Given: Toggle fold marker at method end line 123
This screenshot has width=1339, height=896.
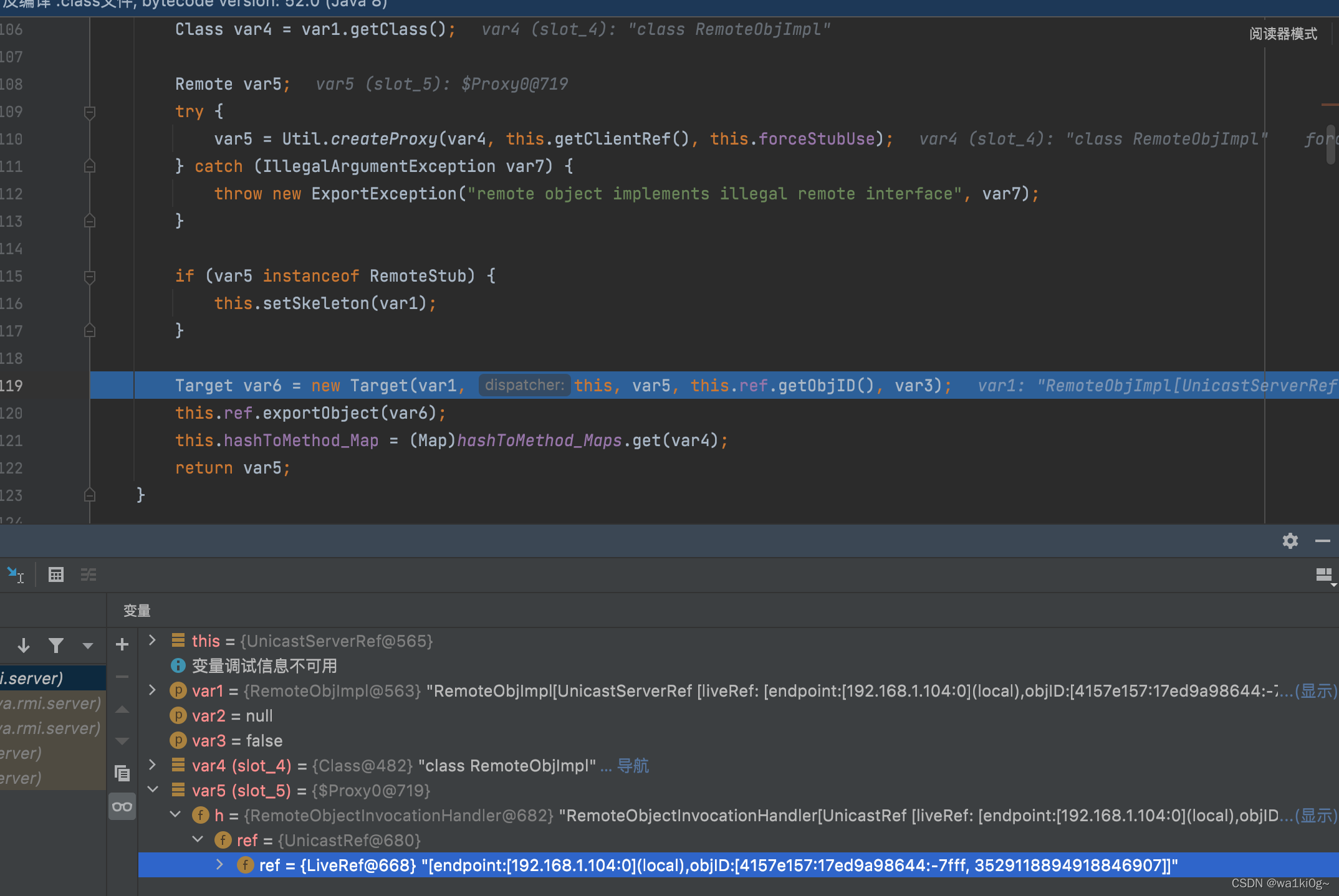Looking at the screenshot, I should pyautogui.click(x=90, y=495).
